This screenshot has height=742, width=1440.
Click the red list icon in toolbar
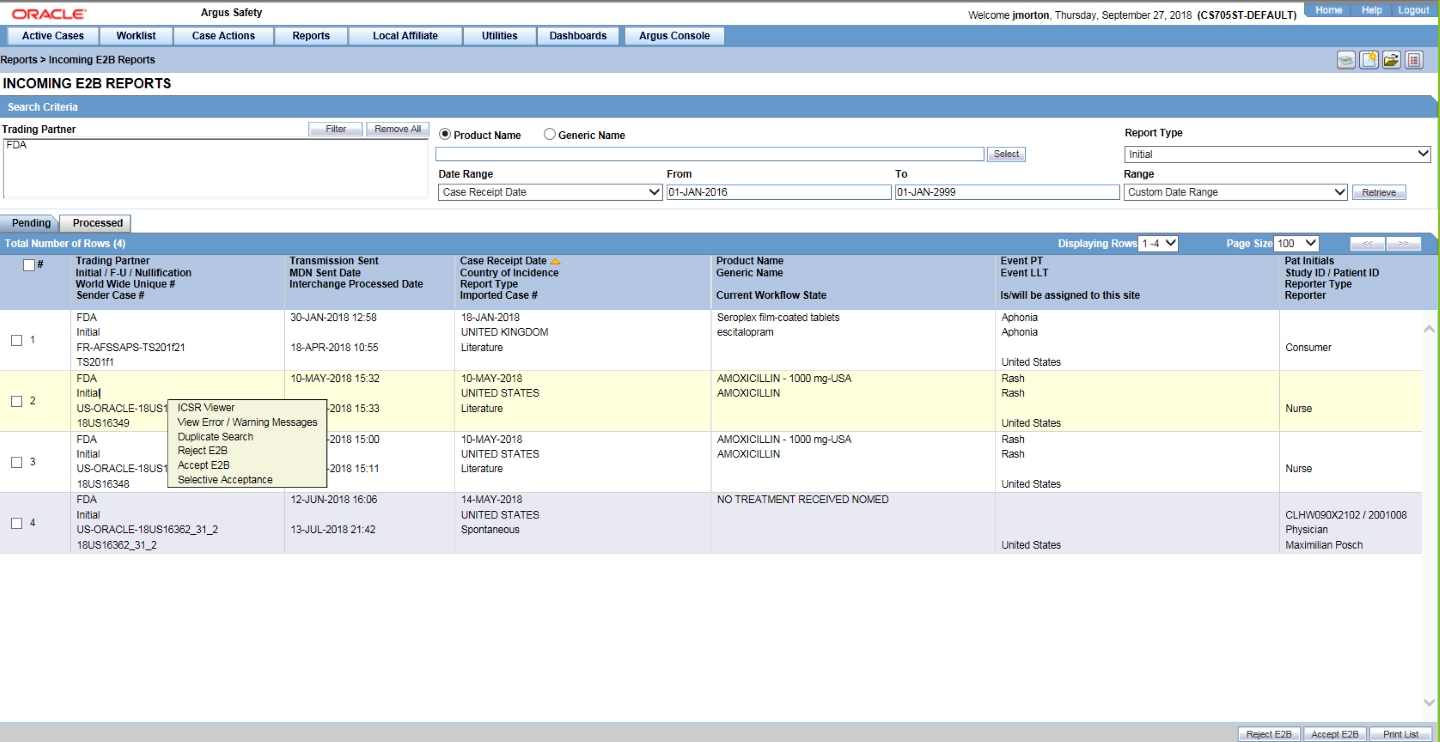pyautogui.click(x=1414, y=60)
